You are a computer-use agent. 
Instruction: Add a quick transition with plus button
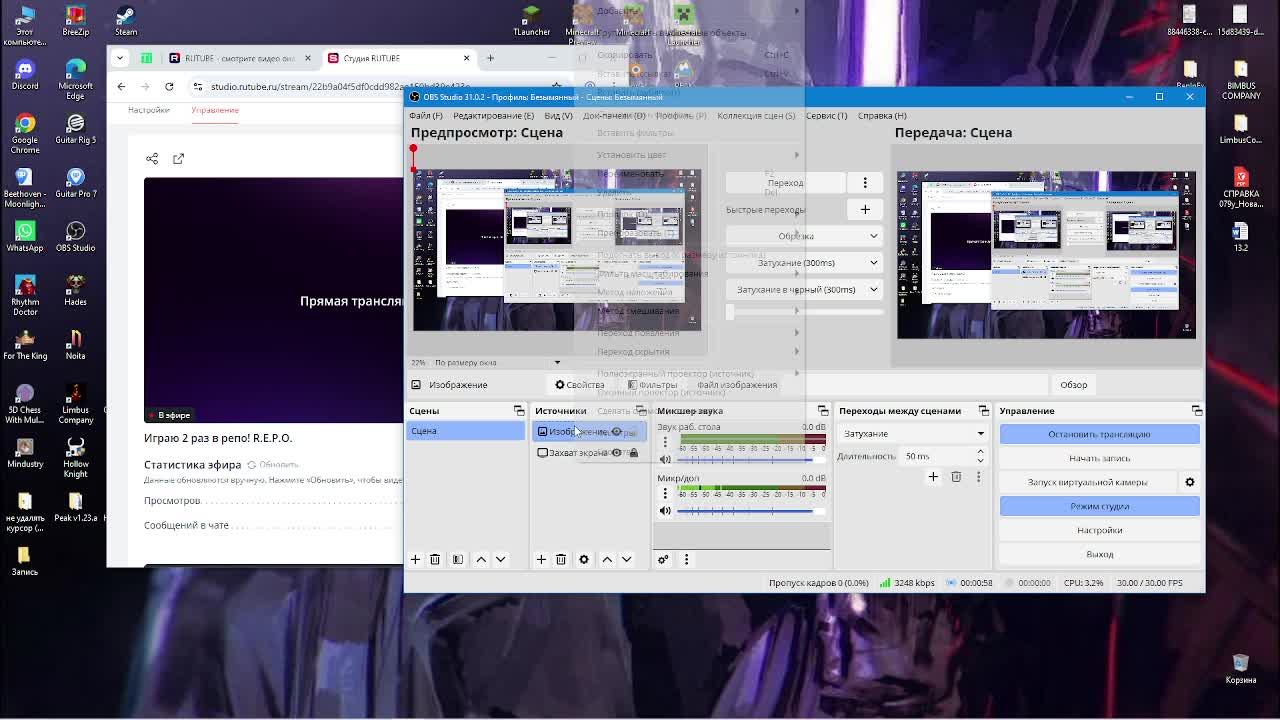click(x=865, y=209)
